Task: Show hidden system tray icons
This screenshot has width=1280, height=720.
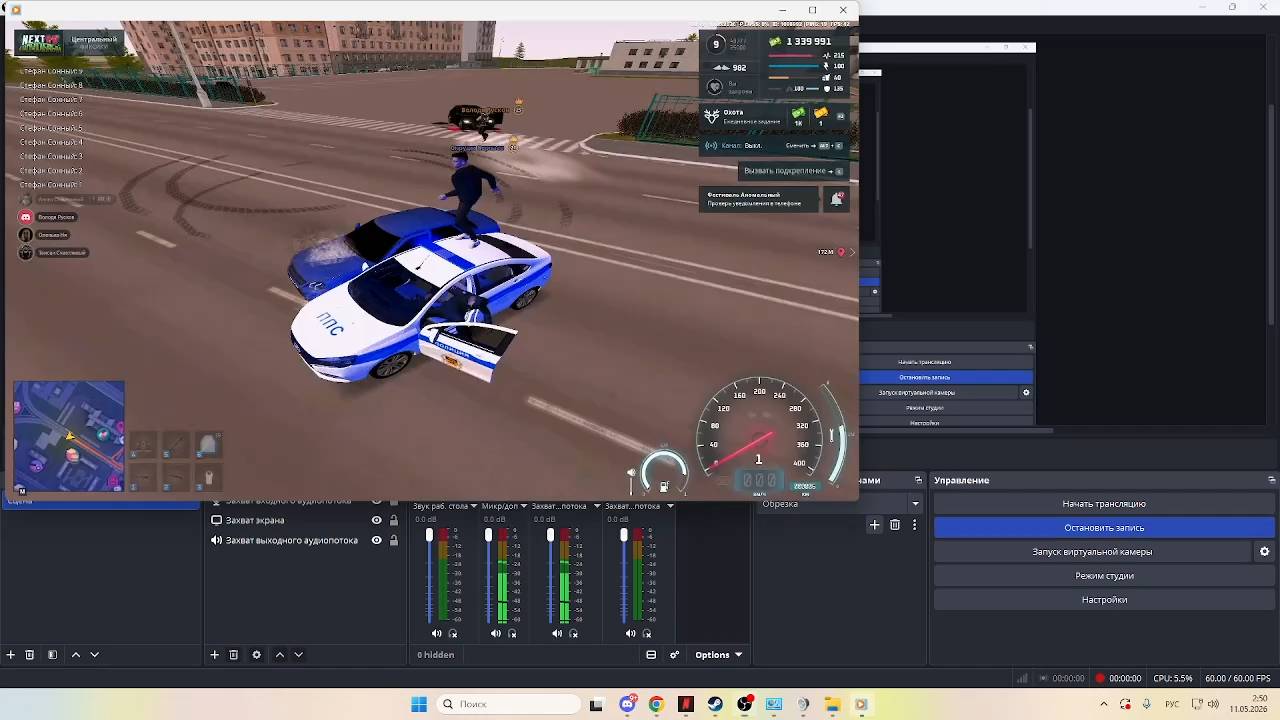Action: pos(1103,704)
